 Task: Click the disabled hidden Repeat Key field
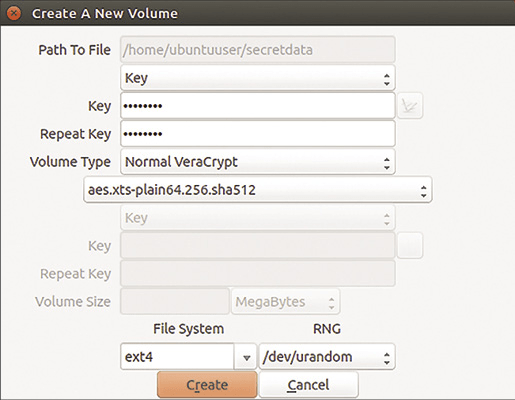[x=258, y=274]
